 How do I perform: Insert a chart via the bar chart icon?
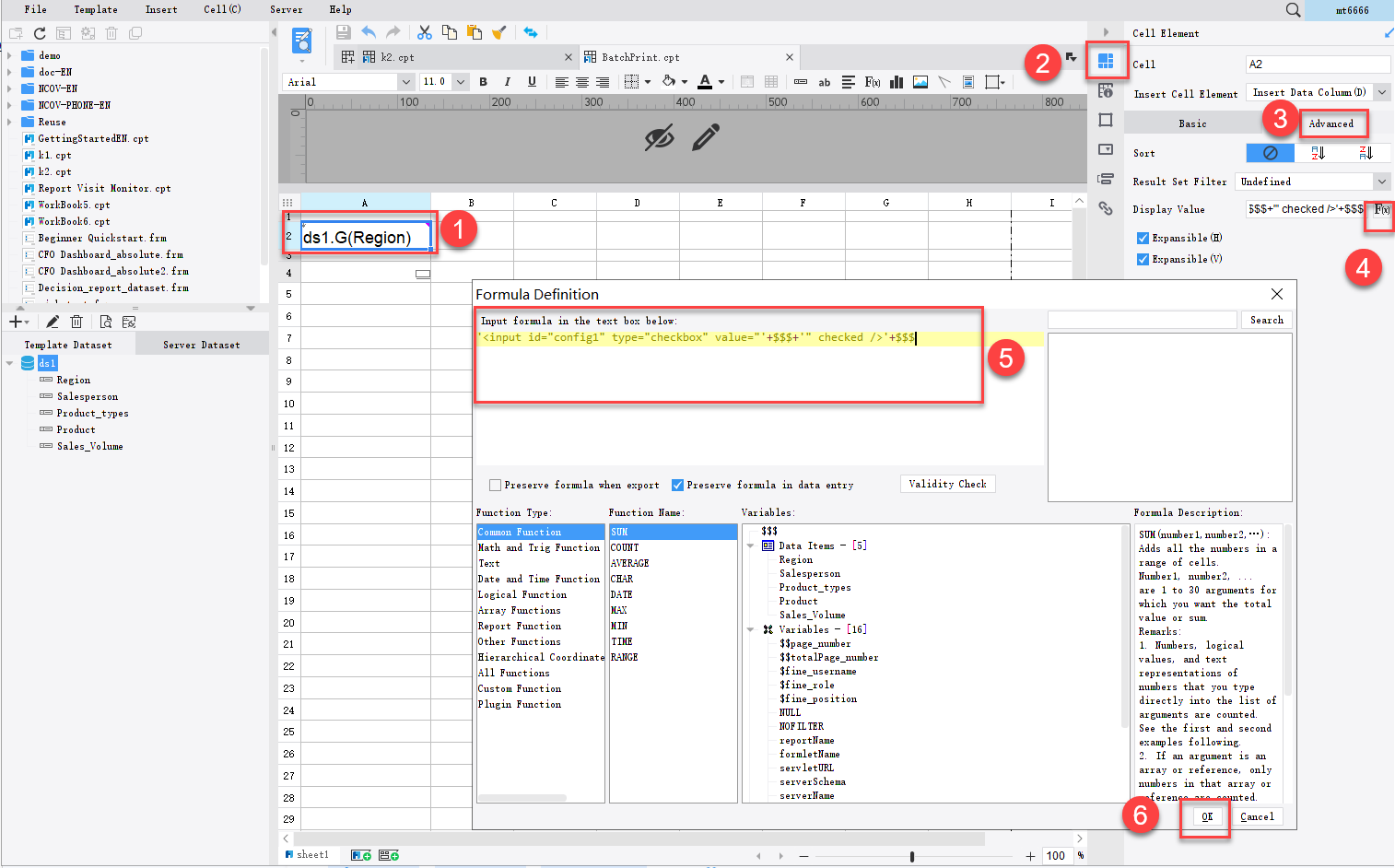point(896,81)
